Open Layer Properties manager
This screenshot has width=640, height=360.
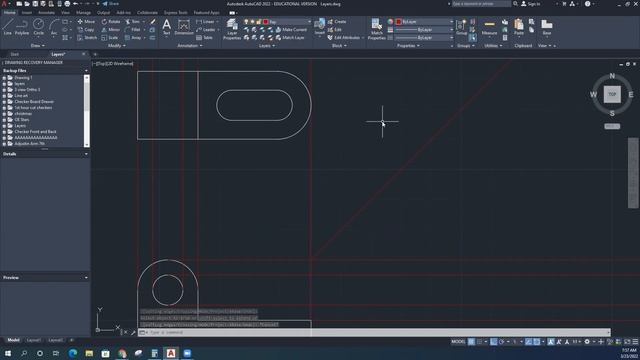[232, 29]
